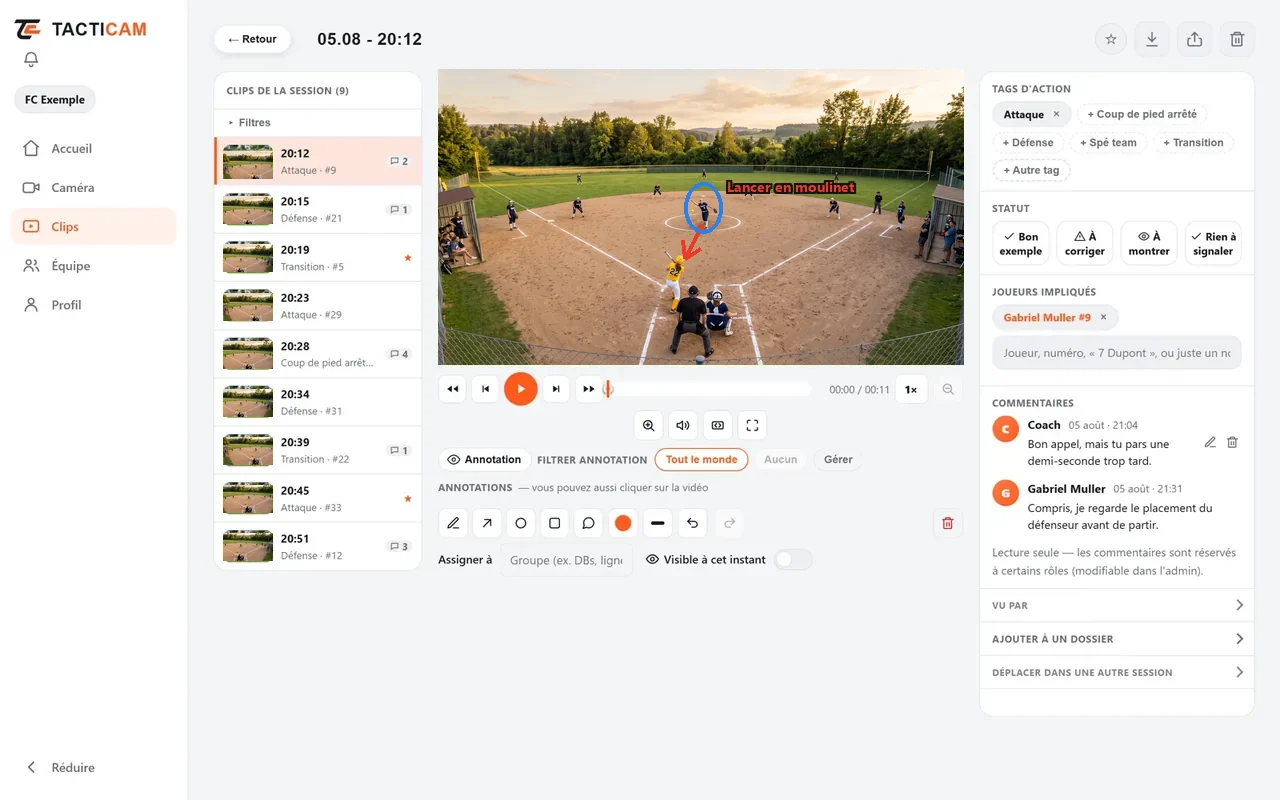Click the Assigner à group field
Image resolution: width=1280 pixels, height=800 pixels.
[566, 560]
